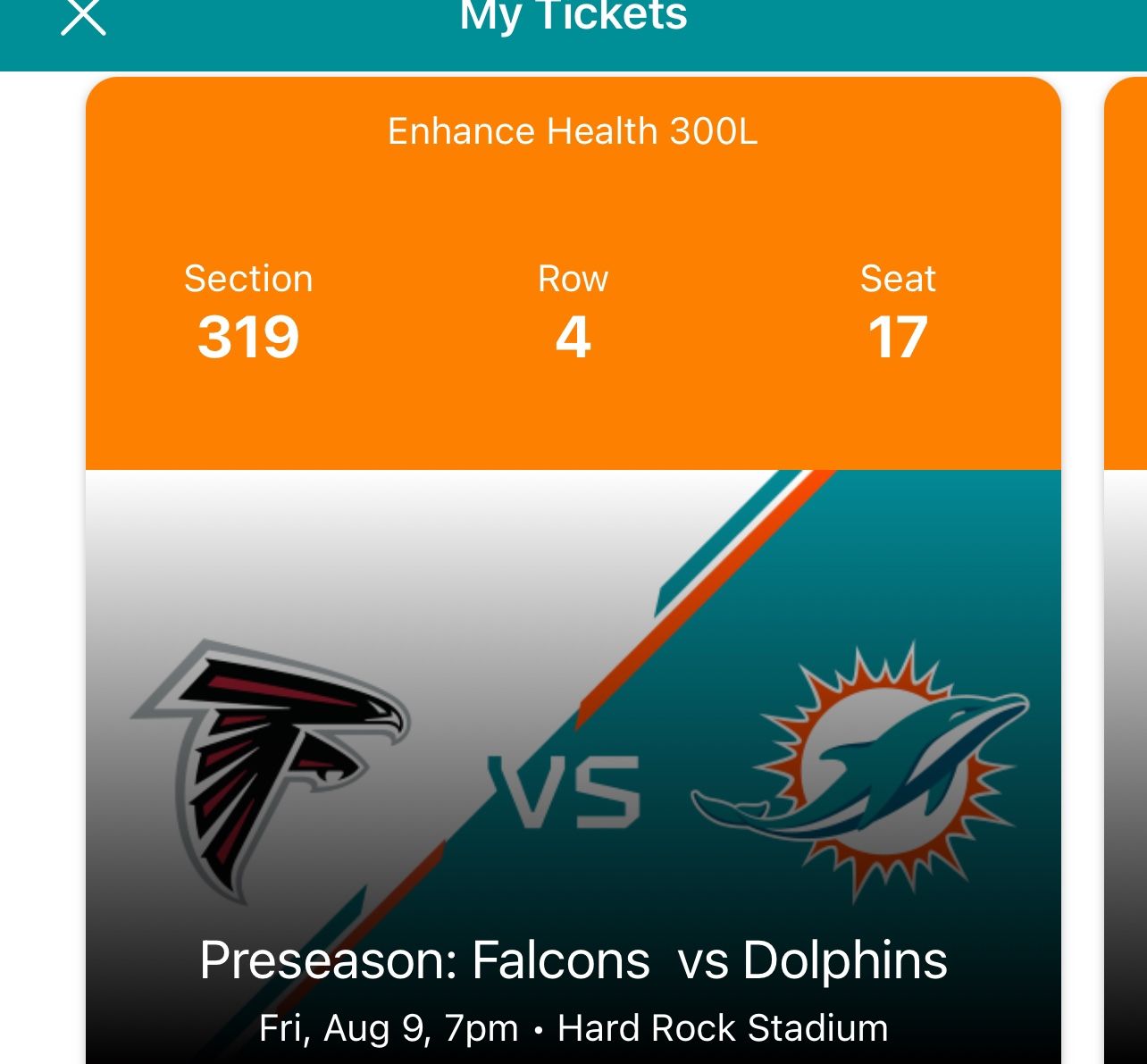The width and height of the screenshot is (1147, 1064).
Task: Tap row number 4
Action: (573, 337)
